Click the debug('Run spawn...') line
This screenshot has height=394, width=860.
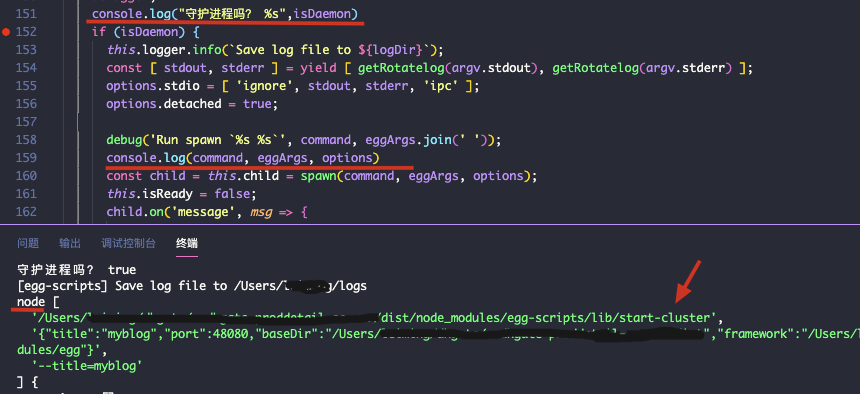(304, 140)
